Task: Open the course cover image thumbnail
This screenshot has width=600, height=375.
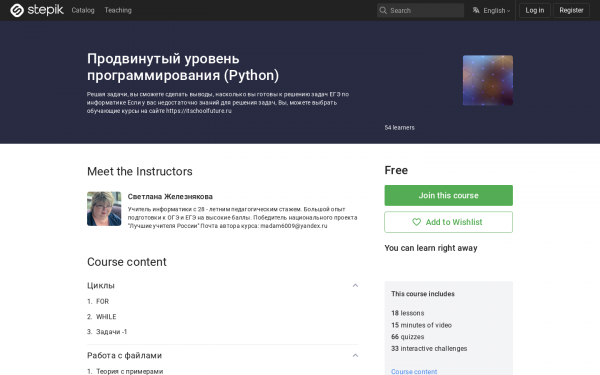Action: (488, 80)
